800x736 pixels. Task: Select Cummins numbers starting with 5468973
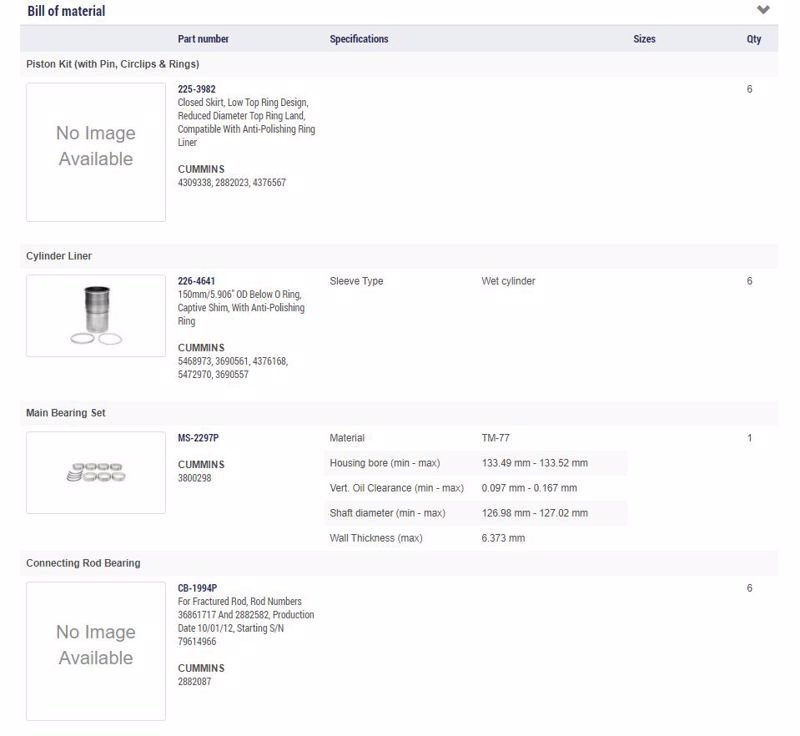[233, 368]
